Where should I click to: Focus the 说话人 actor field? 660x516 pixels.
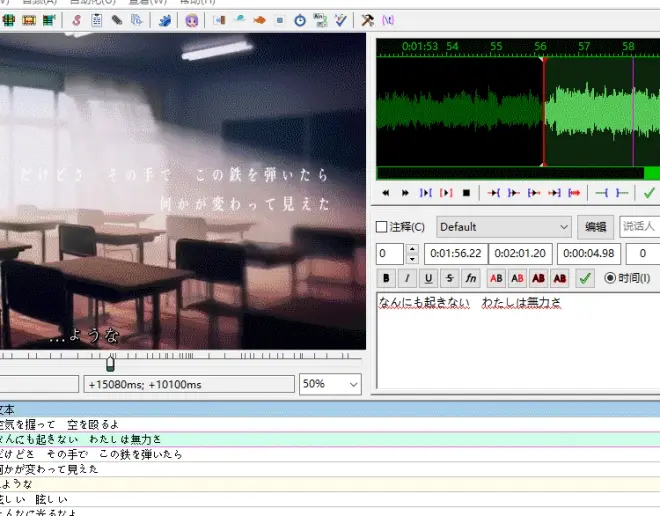(x=640, y=227)
